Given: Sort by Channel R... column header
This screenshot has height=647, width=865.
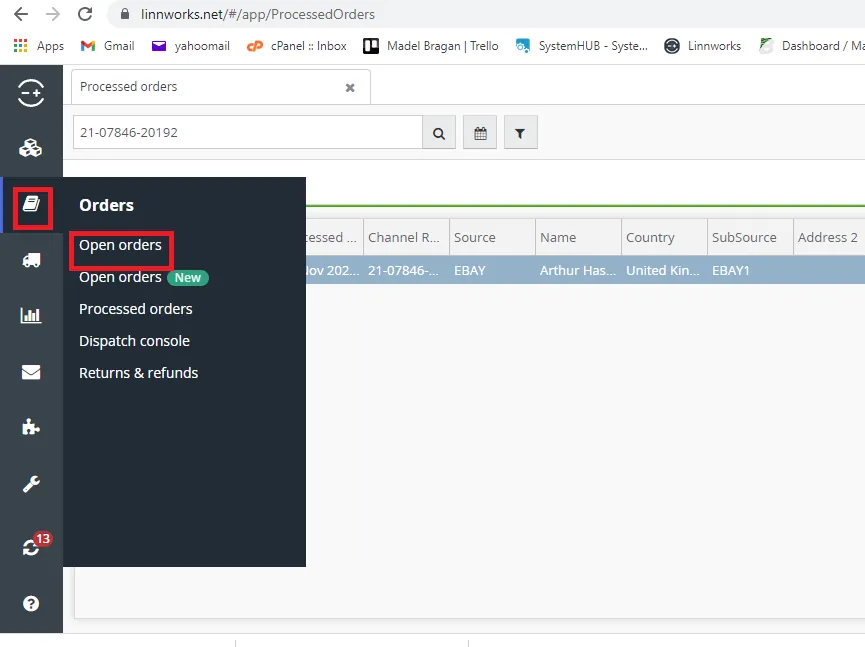Looking at the screenshot, I should [x=406, y=237].
